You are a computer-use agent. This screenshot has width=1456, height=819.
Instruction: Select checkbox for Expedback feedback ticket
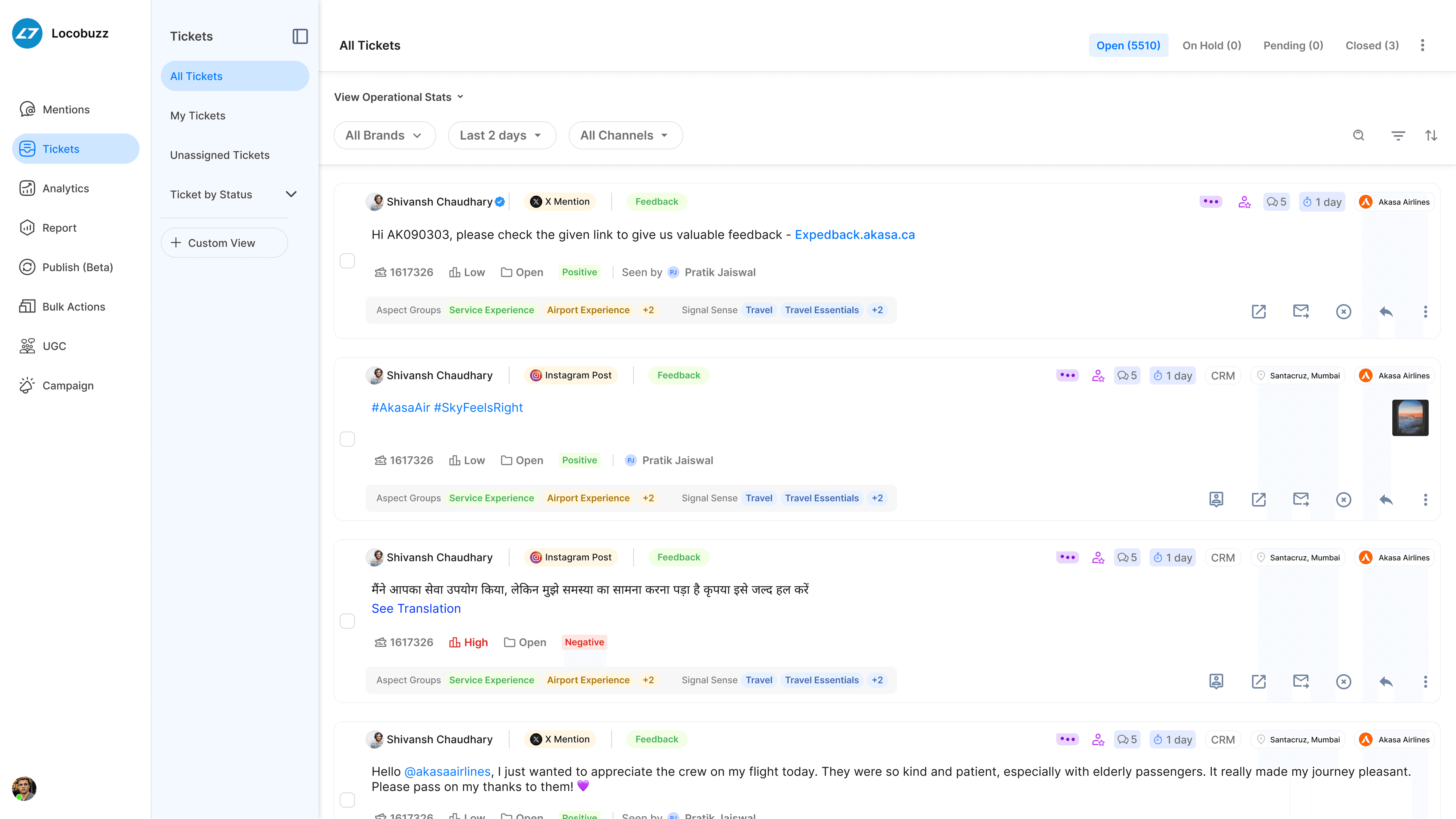click(347, 260)
